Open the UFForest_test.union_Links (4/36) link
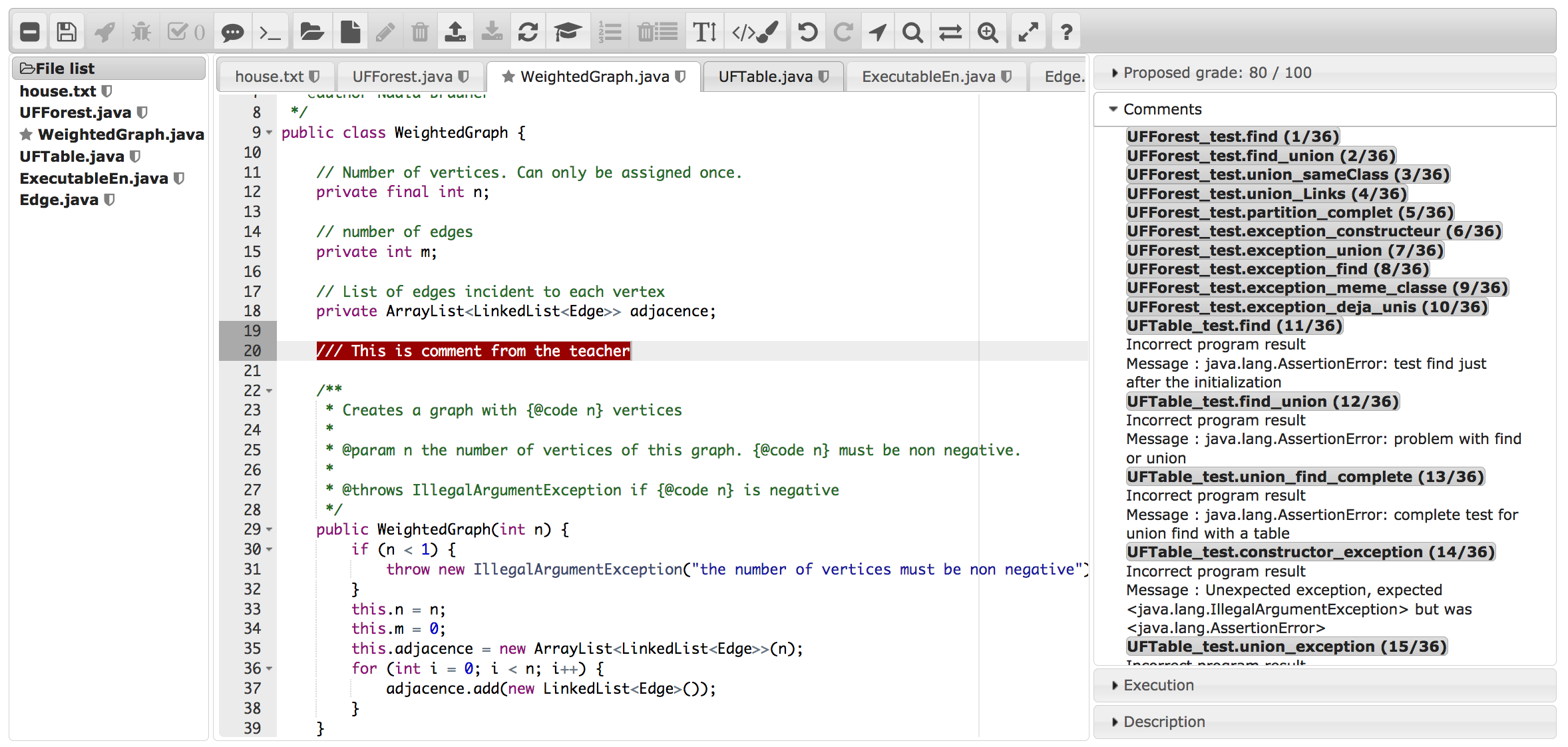1568x747 pixels. pos(1267,194)
